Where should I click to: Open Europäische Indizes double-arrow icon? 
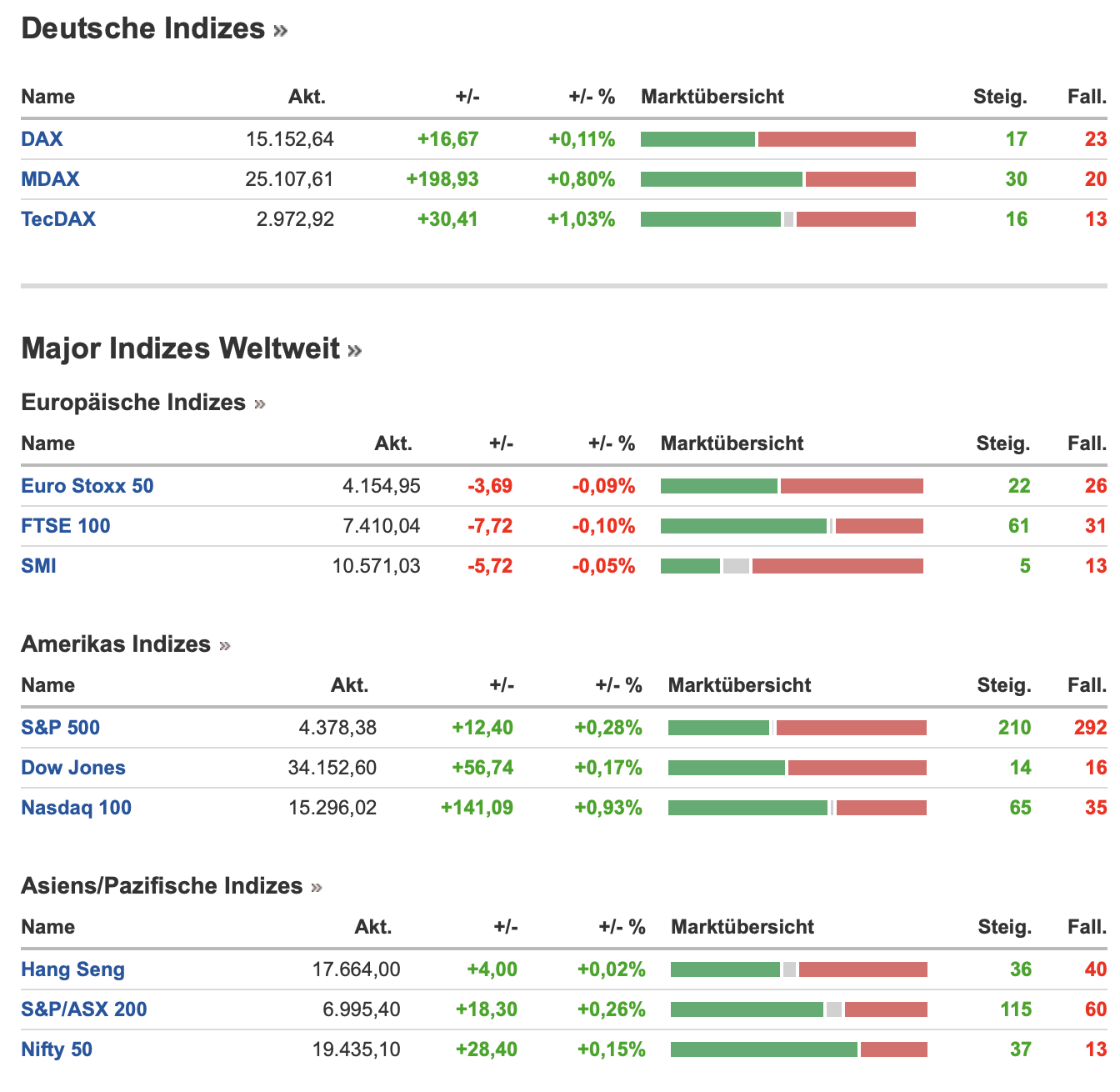pos(260,404)
